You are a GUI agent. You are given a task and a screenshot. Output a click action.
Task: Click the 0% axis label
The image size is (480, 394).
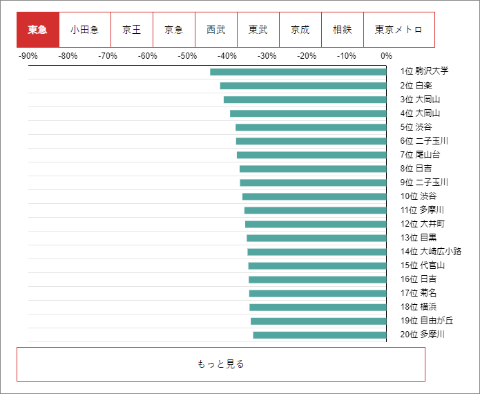tap(387, 56)
